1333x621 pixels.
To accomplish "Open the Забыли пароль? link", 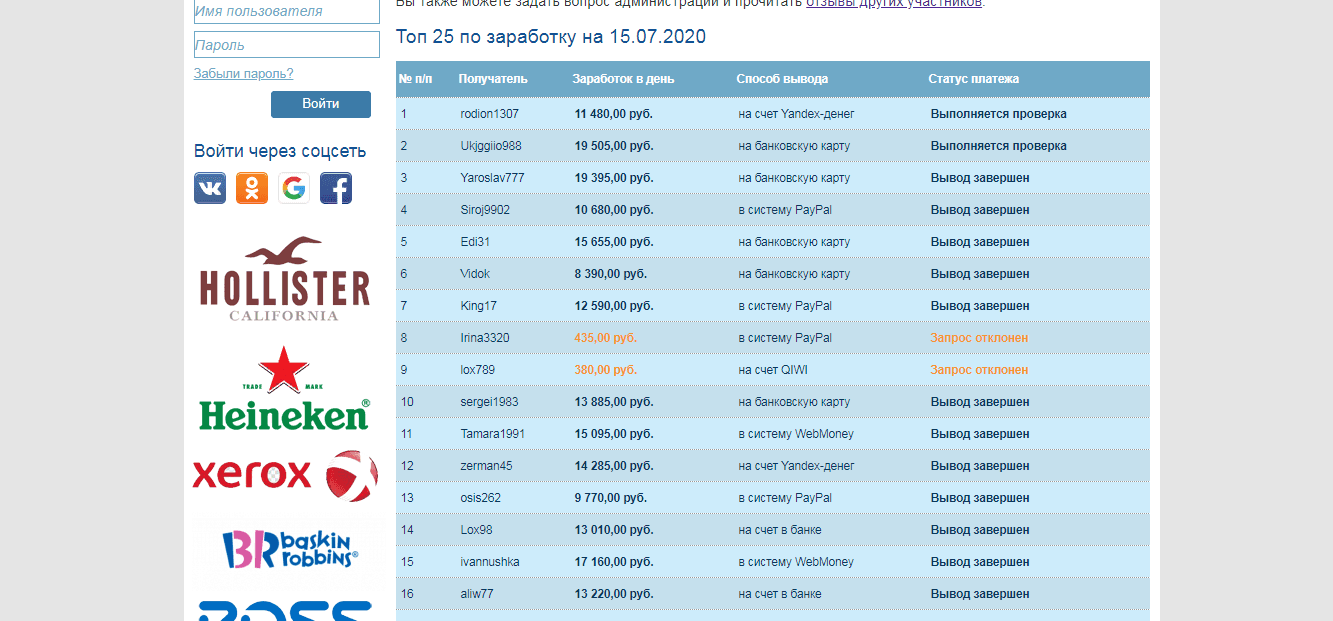I will (x=243, y=73).
